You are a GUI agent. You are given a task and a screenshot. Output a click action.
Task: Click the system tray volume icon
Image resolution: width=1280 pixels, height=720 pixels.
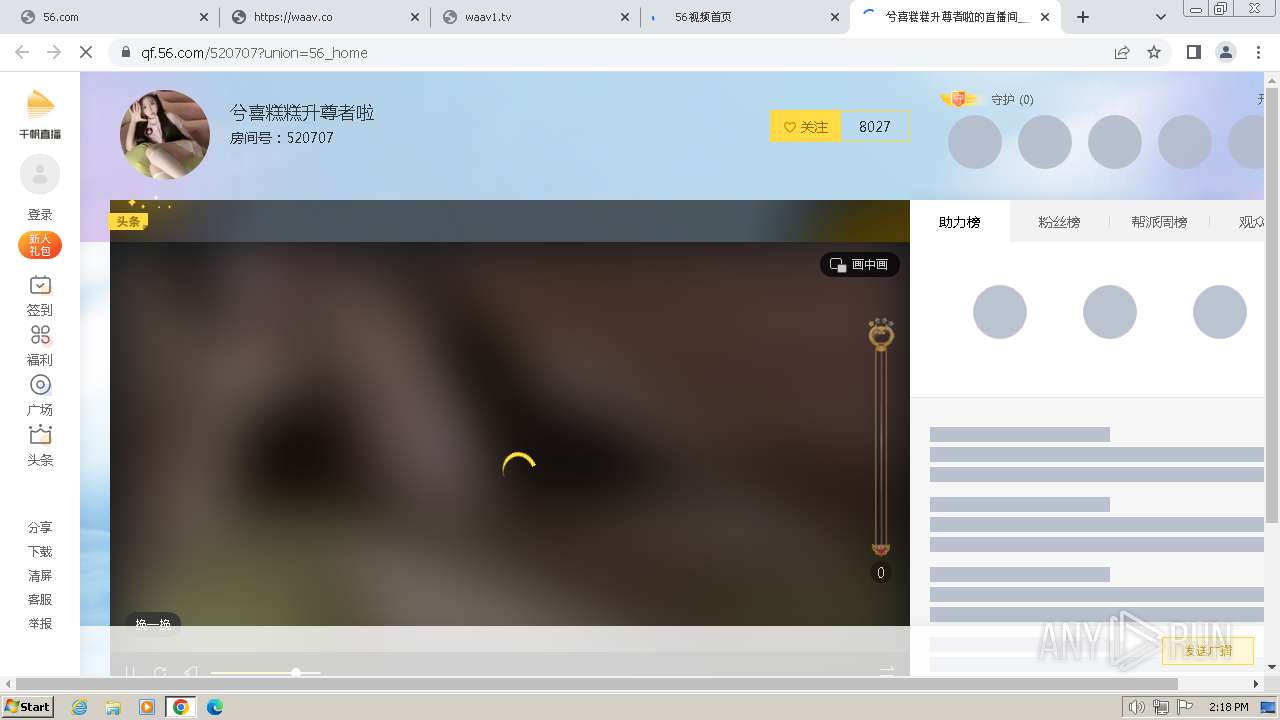[1137, 707]
